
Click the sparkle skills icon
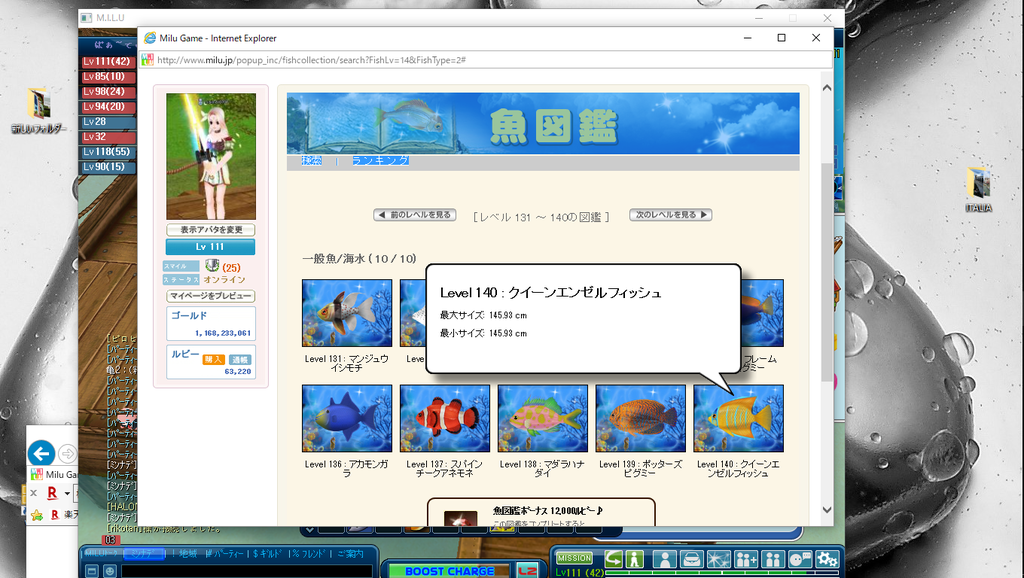click(x=718, y=559)
